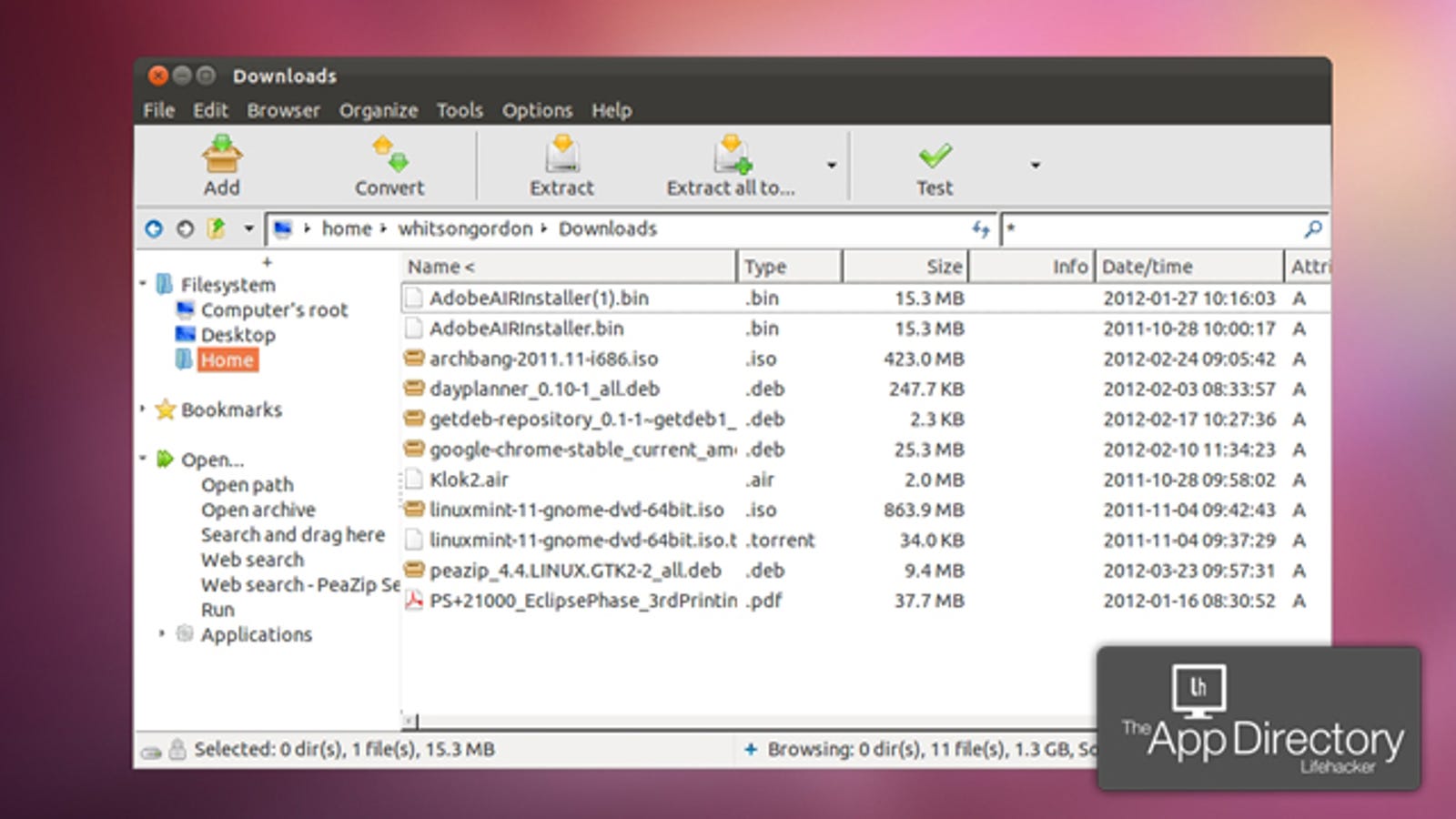Viewport: 1456px width, 819px height.
Task: Collapse the Filesystem tree node
Action: [143, 284]
